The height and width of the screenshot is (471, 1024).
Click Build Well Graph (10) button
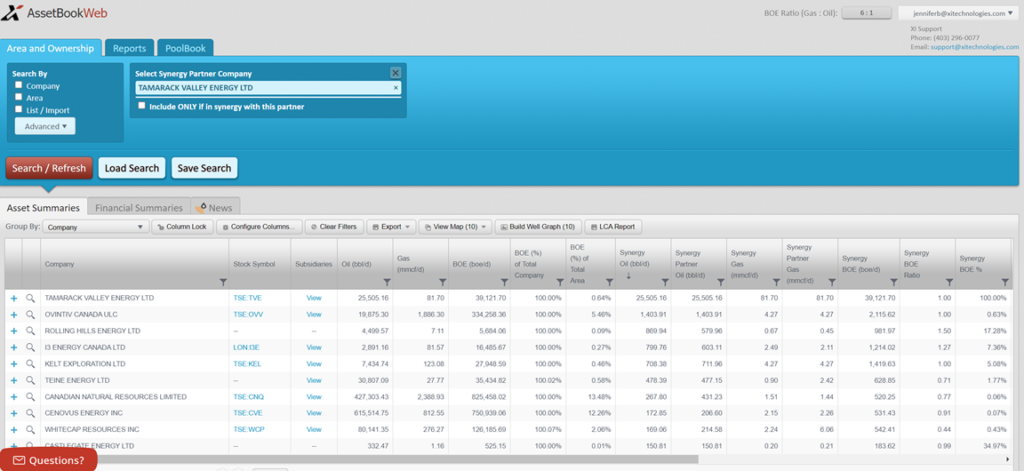coord(537,227)
